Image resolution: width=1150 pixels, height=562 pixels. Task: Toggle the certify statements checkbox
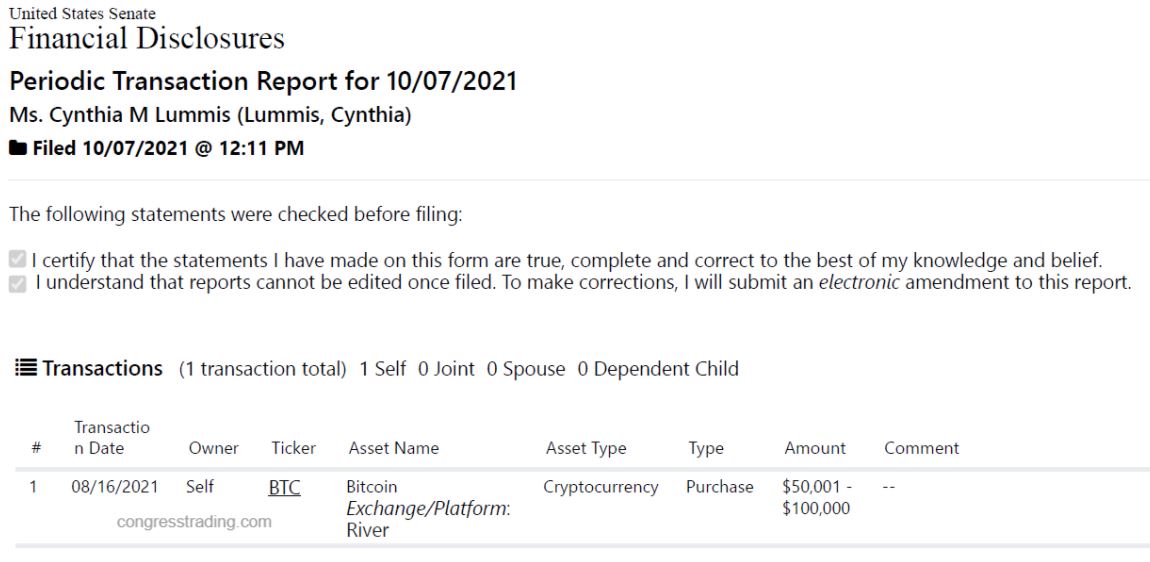point(17,260)
